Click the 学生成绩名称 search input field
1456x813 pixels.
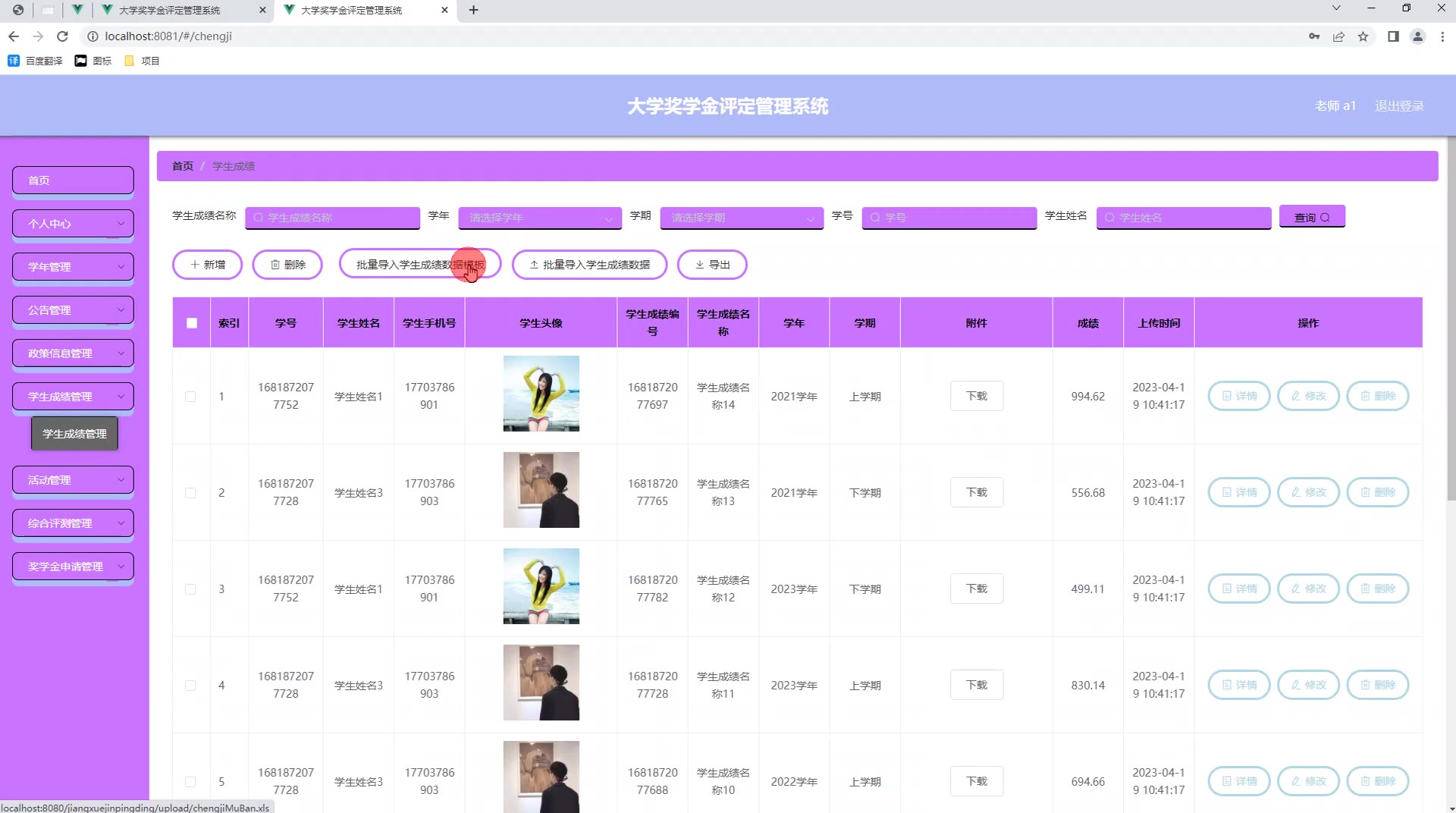pos(333,218)
